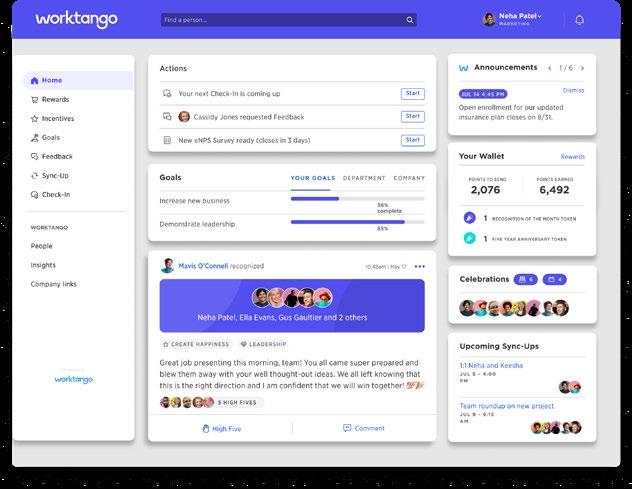Image resolution: width=632 pixels, height=489 pixels.
Task: Click the worktango logo in header
Action: (77, 19)
